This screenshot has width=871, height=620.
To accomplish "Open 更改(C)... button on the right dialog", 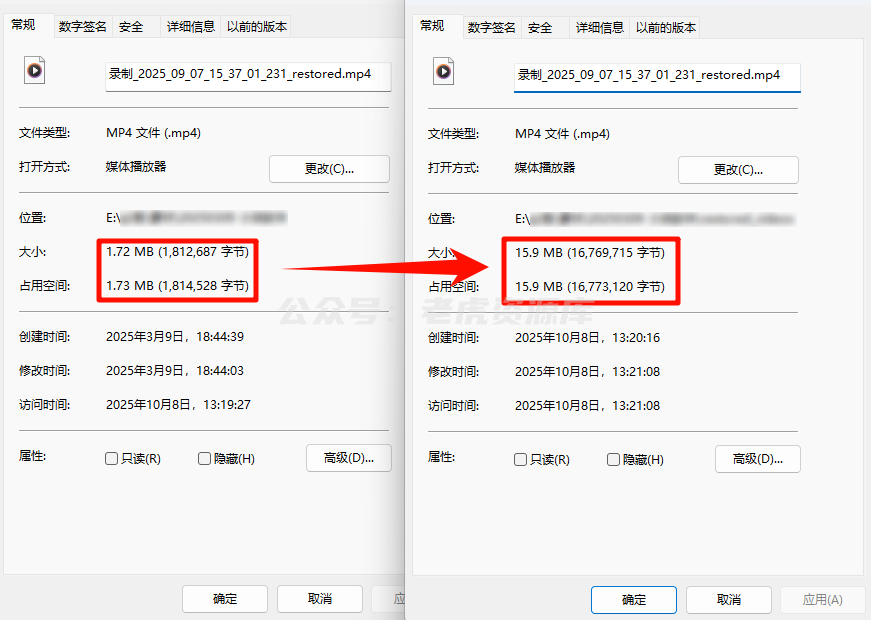I will tap(737, 170).
